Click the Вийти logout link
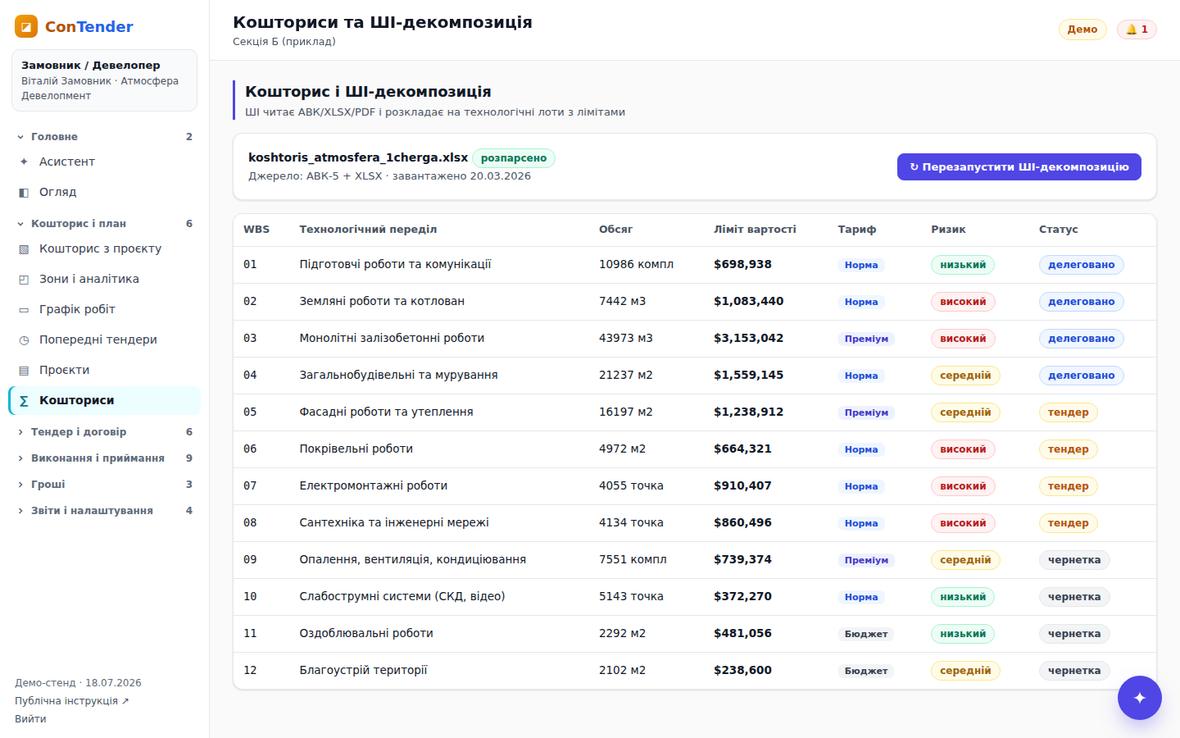1180x738 pixels. tap(30, 719)
